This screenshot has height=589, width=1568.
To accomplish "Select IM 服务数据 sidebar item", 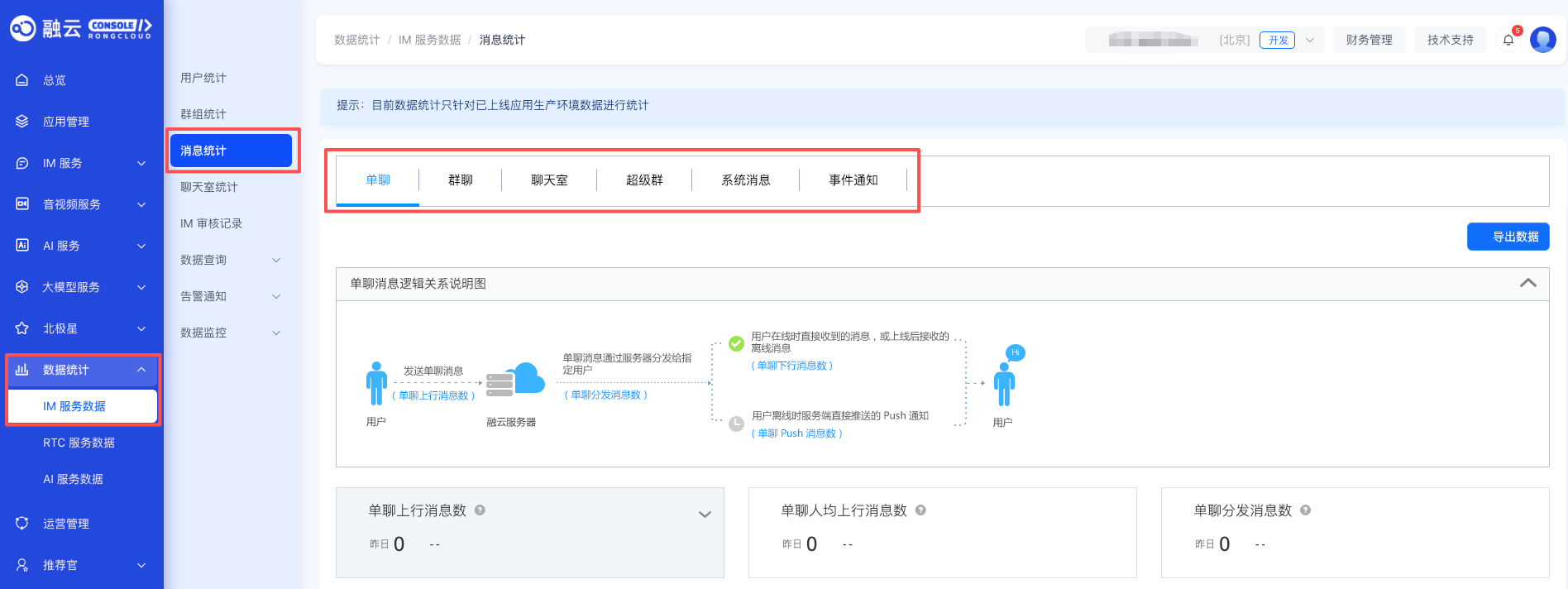I will pyautogui.click(x=82, y=406).
